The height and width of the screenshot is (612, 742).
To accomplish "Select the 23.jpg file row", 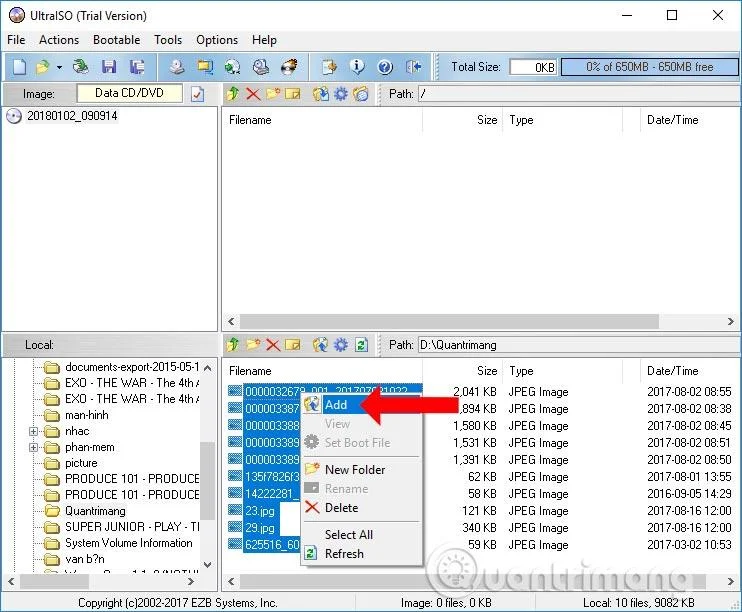I will [260, 511].
